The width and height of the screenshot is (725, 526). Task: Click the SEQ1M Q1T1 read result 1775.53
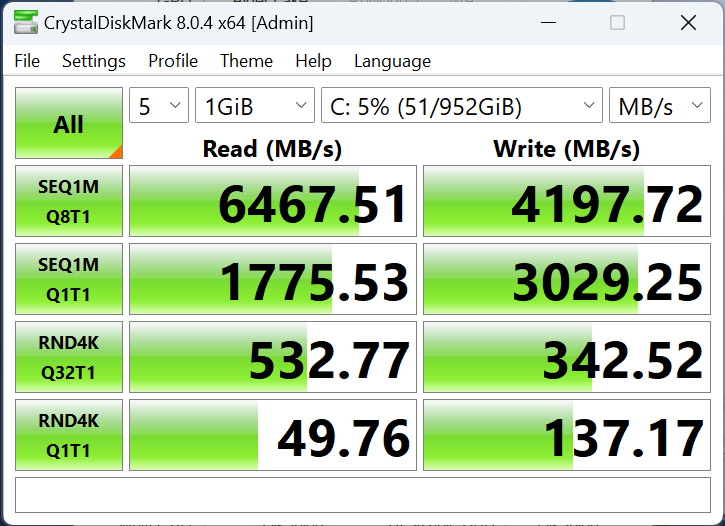pyautogui.click(x=273, y=279)
